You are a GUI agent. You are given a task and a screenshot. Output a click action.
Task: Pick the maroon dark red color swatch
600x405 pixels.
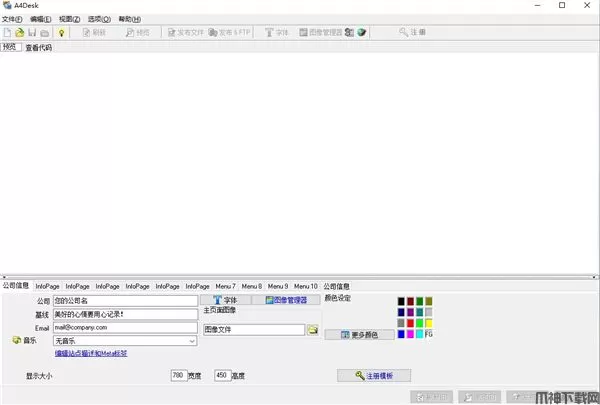[x=410, y=301]
